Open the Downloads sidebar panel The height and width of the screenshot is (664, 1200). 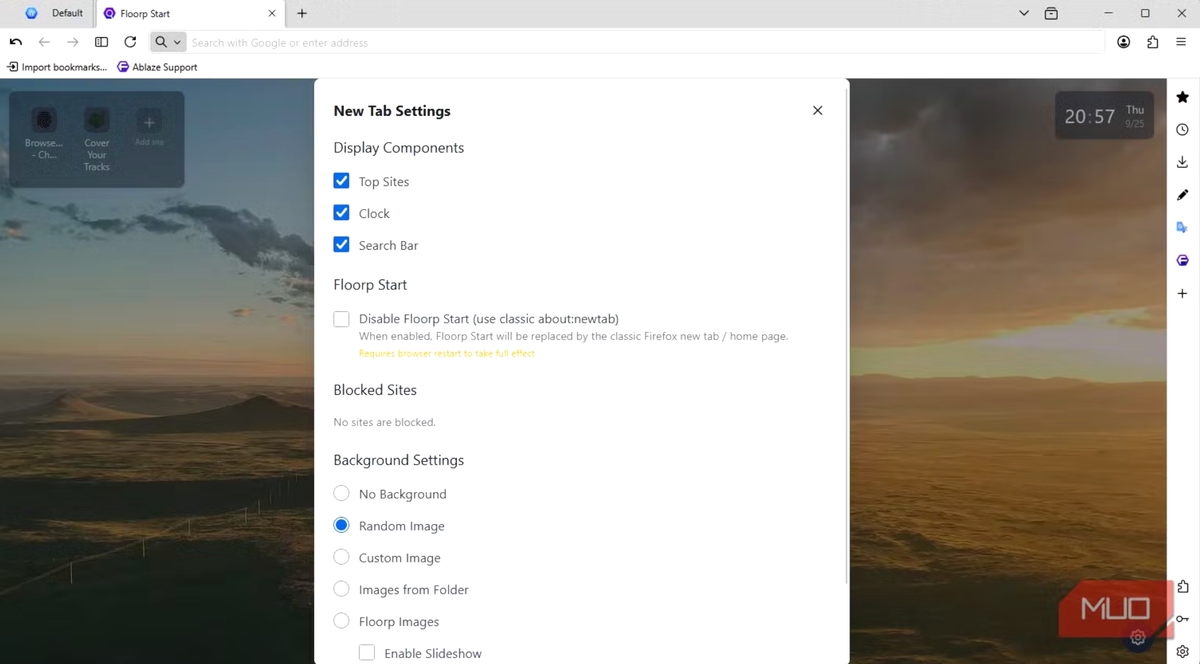pyautogui.click(x=1182, y=162)
